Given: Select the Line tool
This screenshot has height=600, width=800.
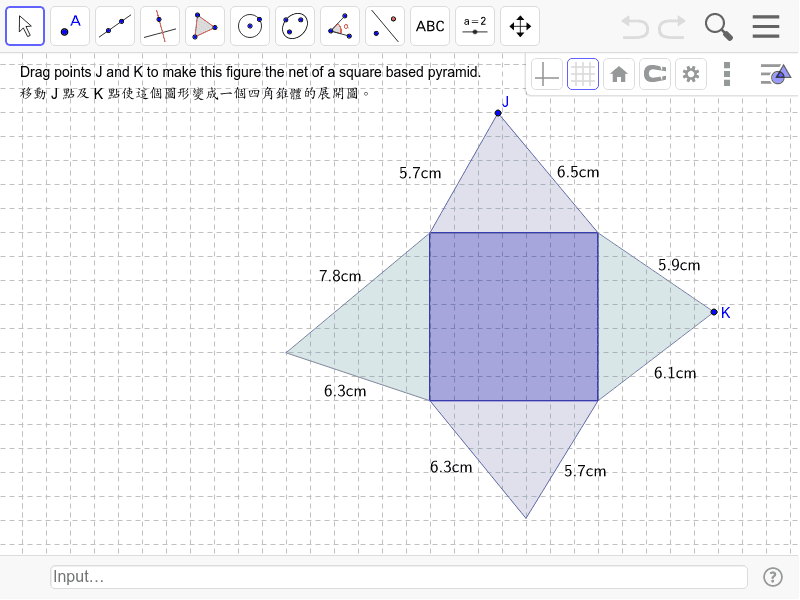Looking at the screenshot, I should pos(114,25).
